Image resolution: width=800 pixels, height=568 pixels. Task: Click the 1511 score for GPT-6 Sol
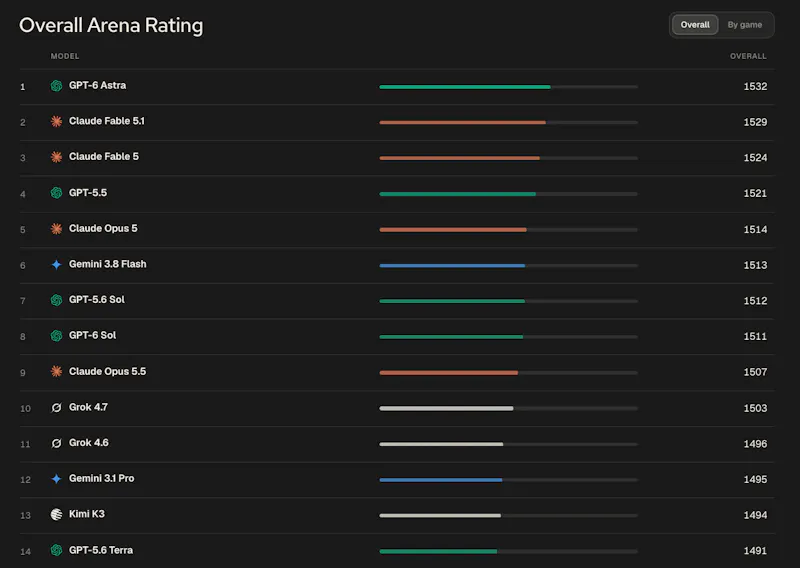pos(755,336)
